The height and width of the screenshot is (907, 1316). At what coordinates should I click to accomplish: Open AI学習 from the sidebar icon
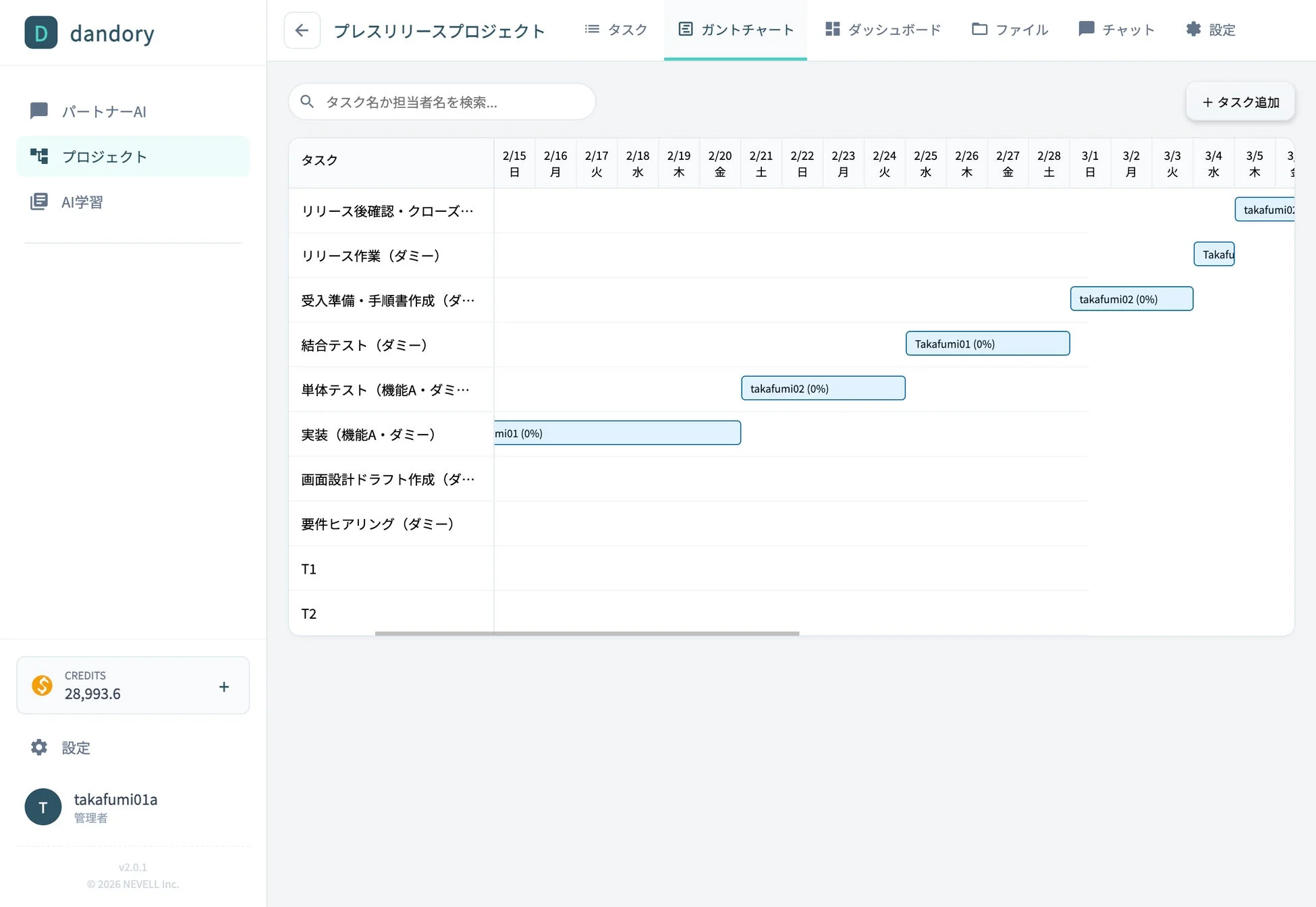[x=38, y=201]
